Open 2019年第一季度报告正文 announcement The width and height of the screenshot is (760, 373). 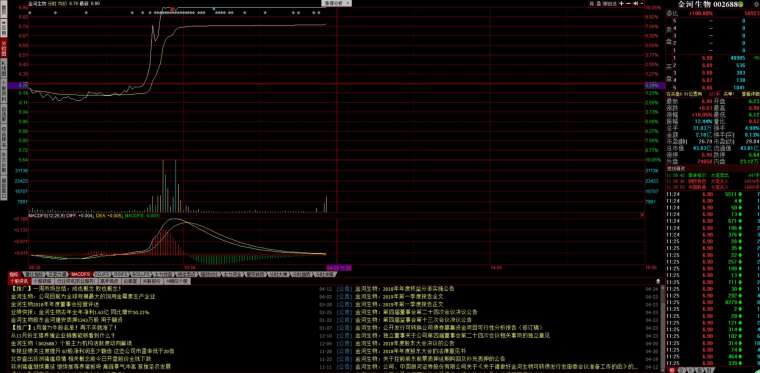click(x=400, y=304)
